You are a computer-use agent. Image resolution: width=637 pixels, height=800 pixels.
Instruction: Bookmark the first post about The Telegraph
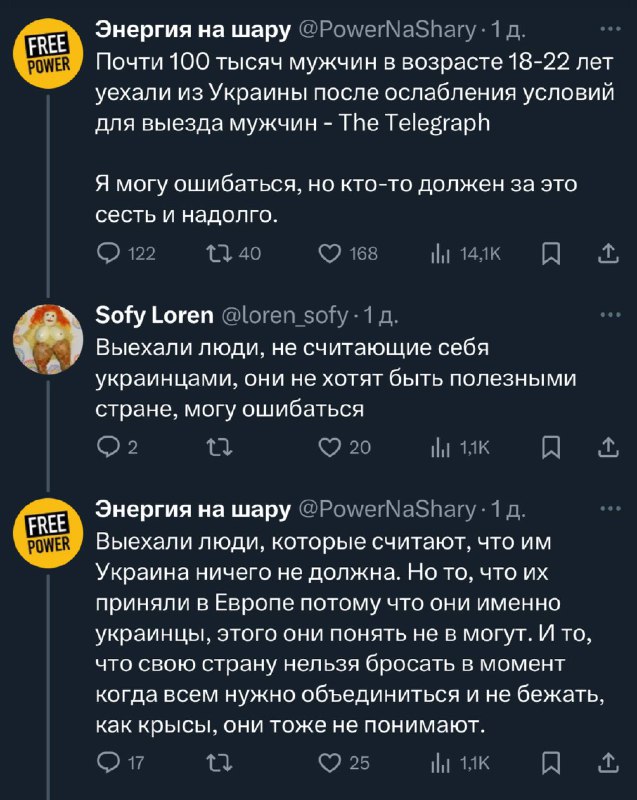click(x=551, y=254)
